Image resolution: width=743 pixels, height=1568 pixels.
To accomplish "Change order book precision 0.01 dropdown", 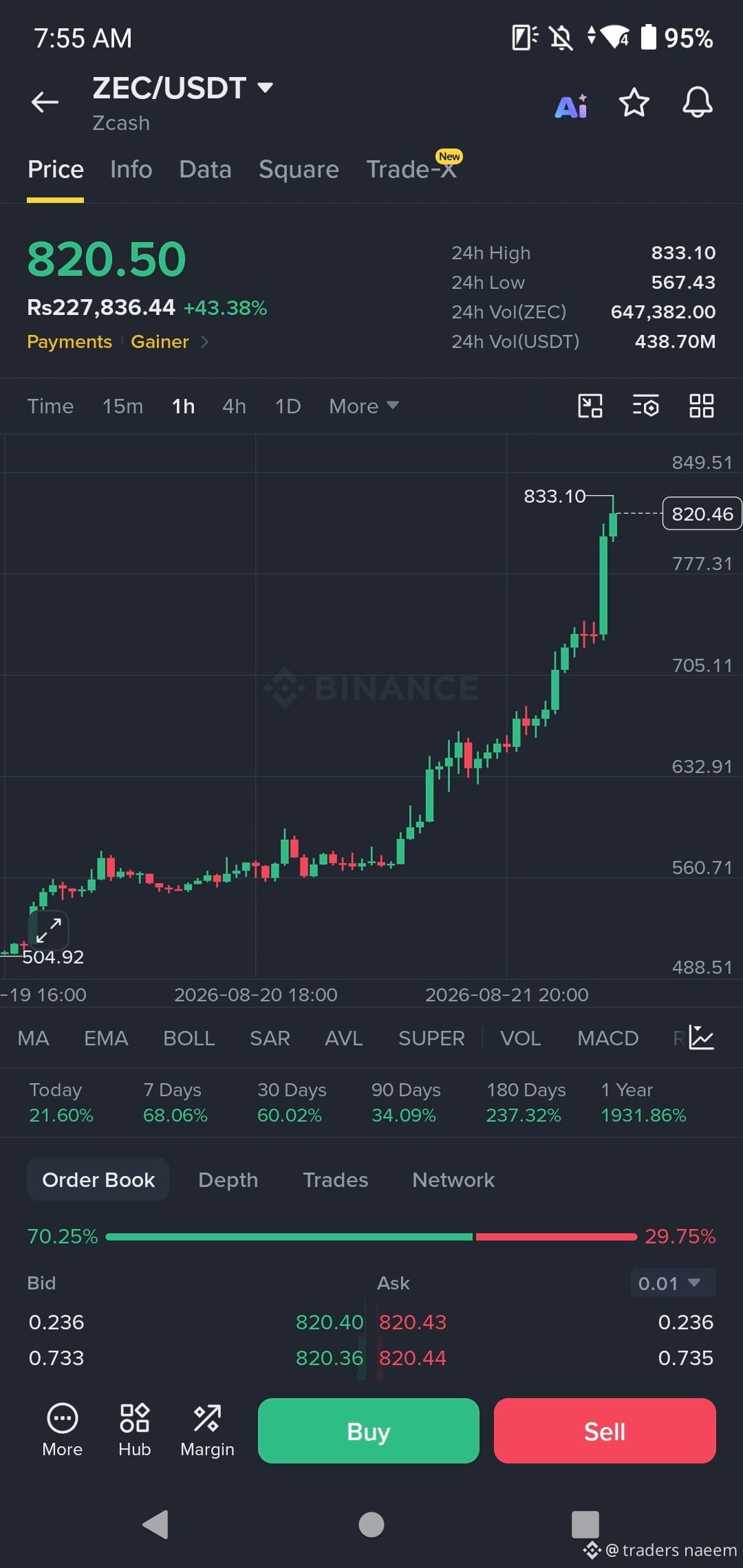I will coord(673,1283).
